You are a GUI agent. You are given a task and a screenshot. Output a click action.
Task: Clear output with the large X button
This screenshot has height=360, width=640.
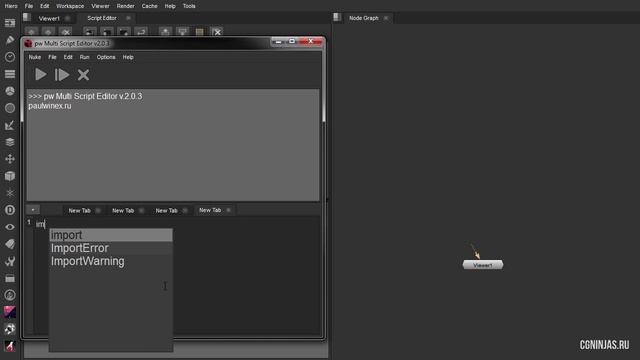click(83, 75)
